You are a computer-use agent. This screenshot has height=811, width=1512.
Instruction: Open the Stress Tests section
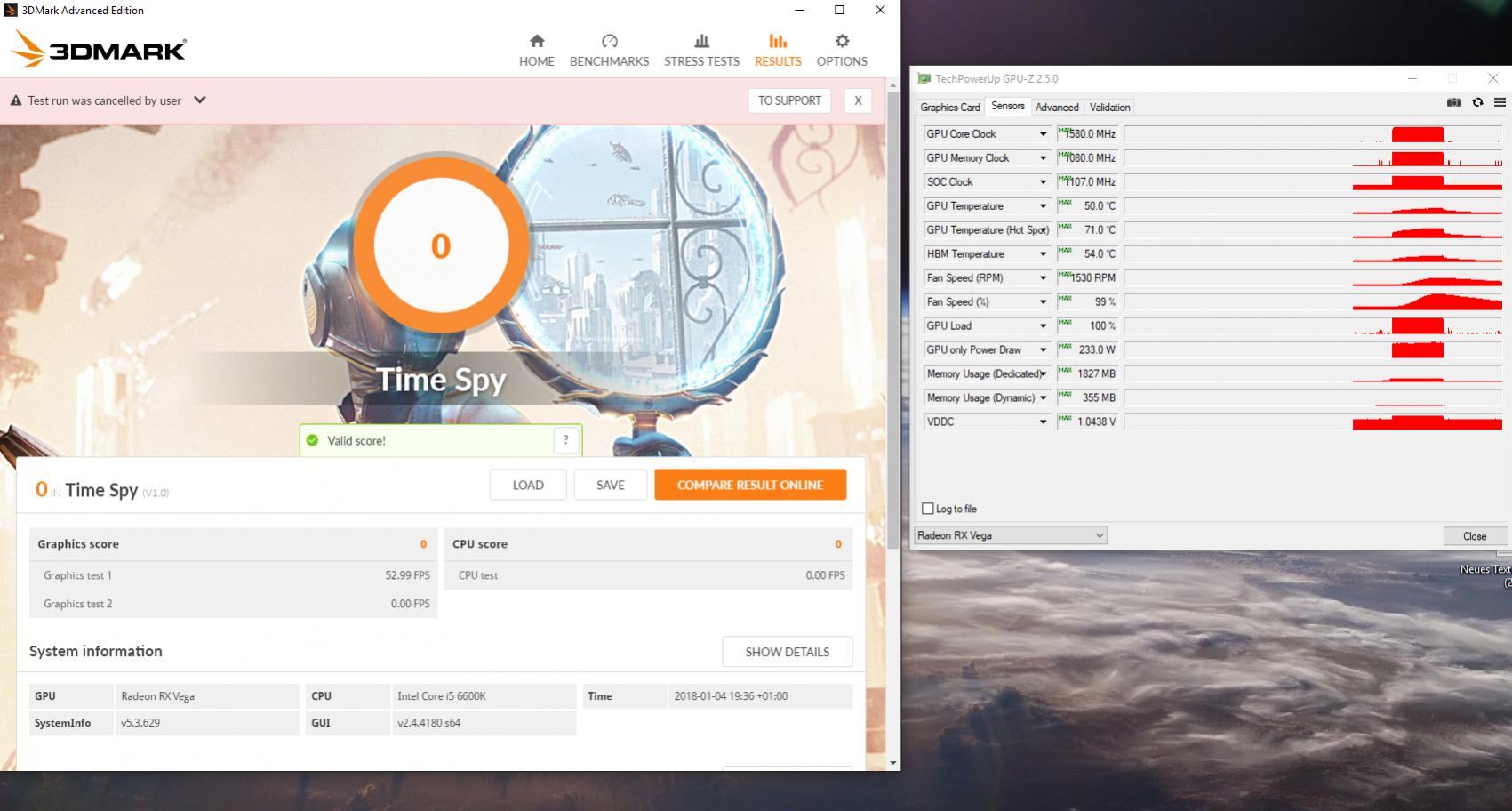pos(701,51)
